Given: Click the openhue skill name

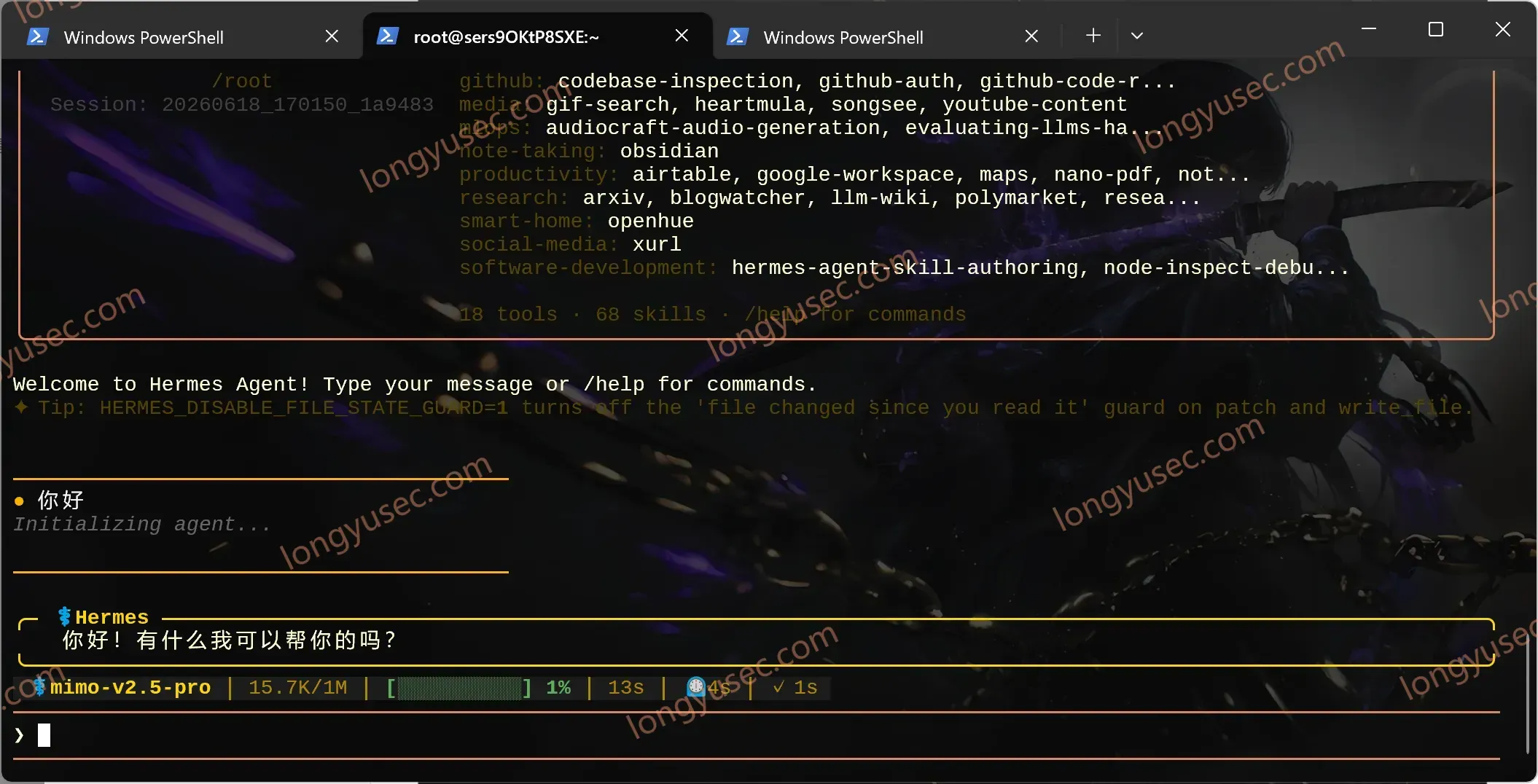Looking at the screenshot, I should 650,221.
